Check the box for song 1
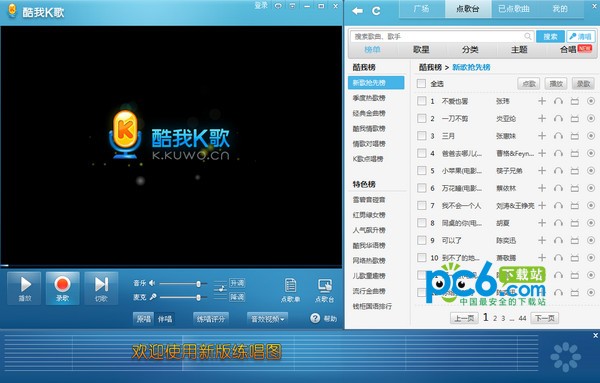 click(x=421, y=101)
